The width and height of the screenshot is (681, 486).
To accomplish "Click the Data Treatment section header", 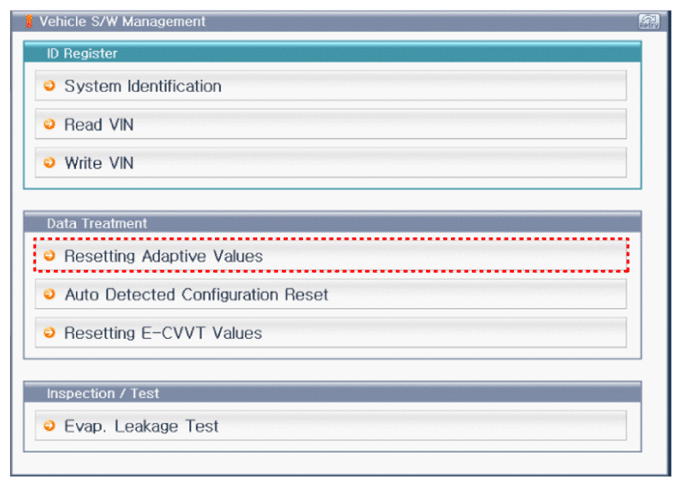I will point(97,223).
